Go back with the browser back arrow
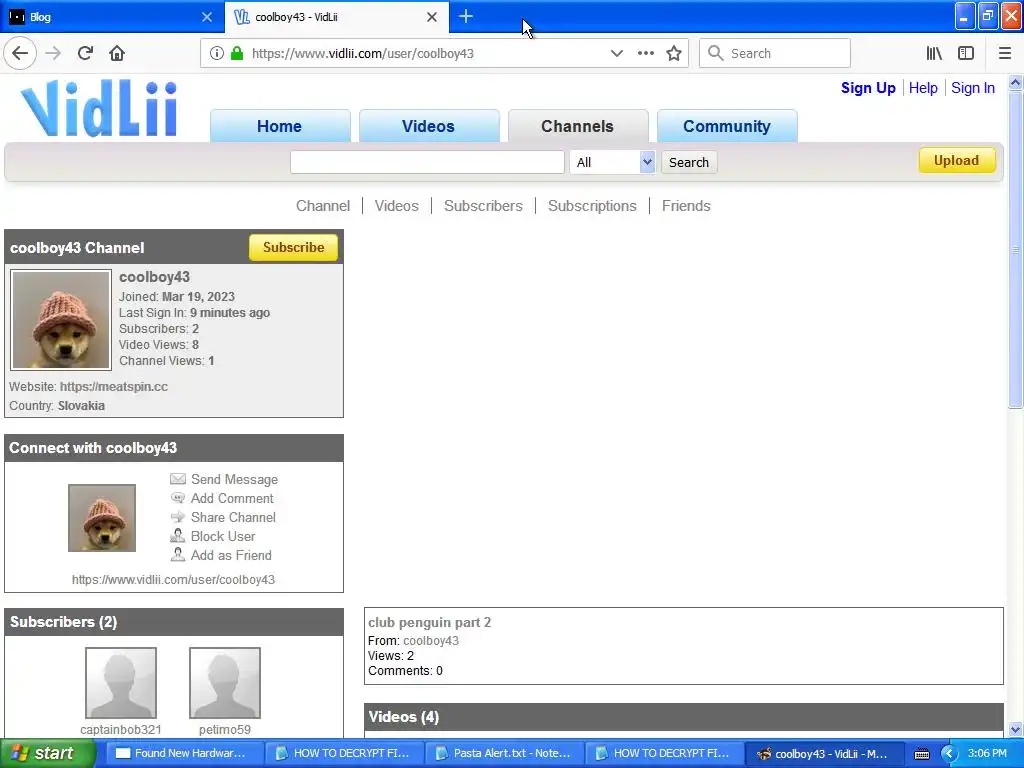 tap(20, 53)
